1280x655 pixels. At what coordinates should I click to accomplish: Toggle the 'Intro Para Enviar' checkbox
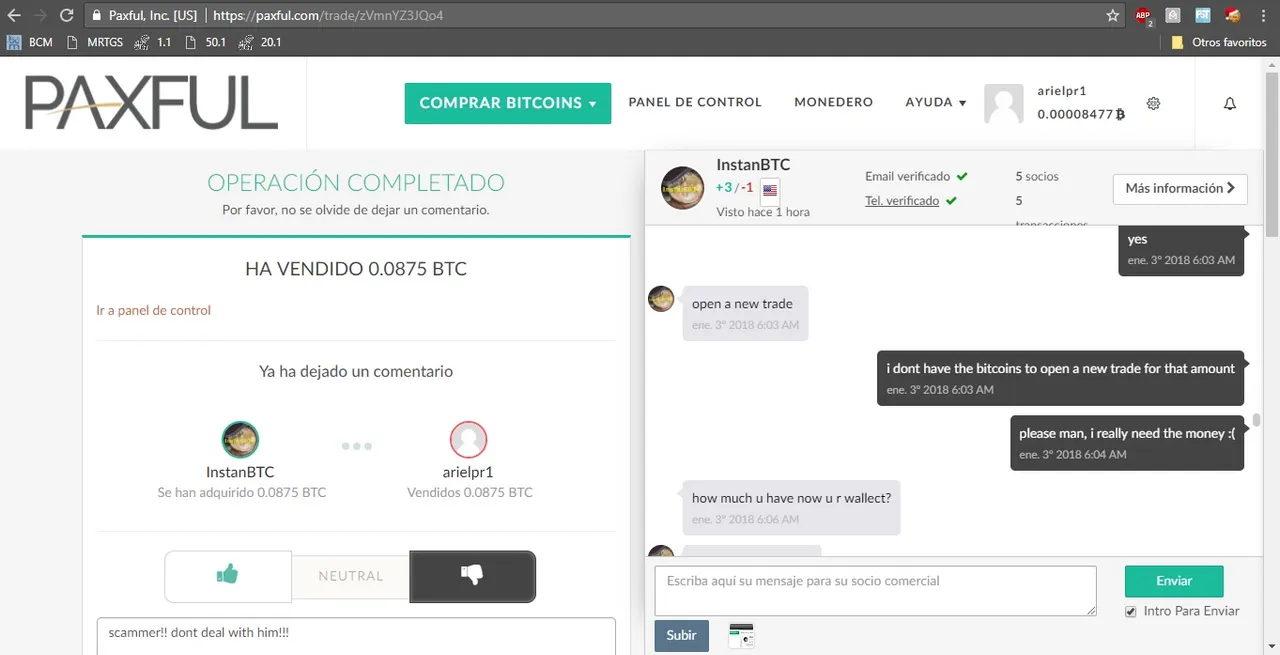(1131, 611)
